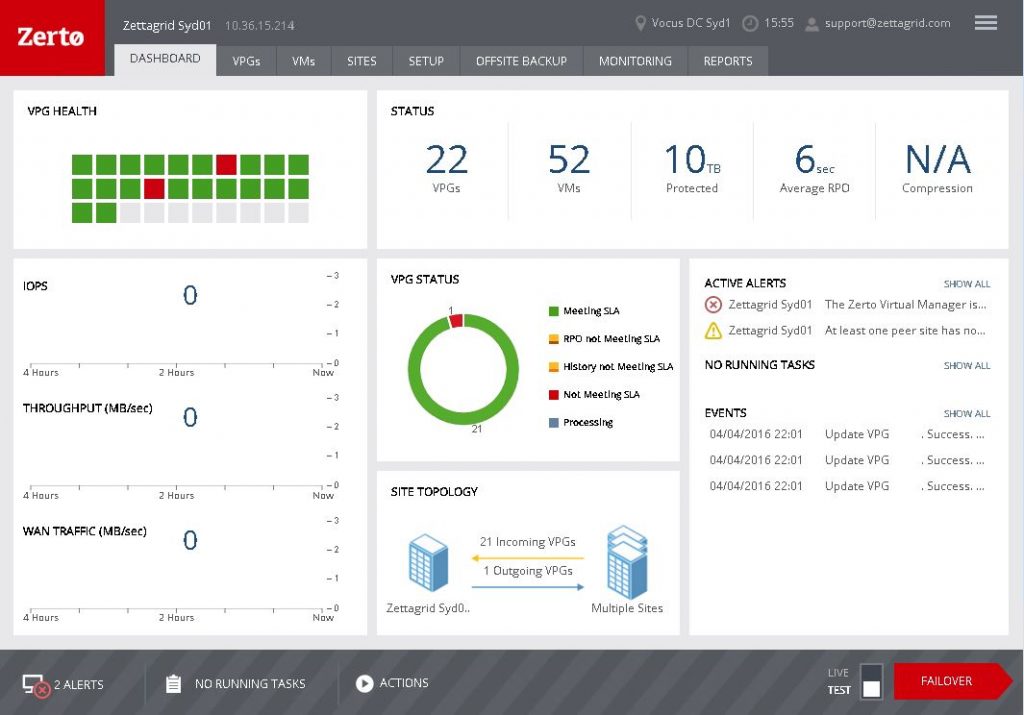Toggle the Live/Test failover switch
The width and height of the screenshot is (1024, 715).
coord(871,681)
